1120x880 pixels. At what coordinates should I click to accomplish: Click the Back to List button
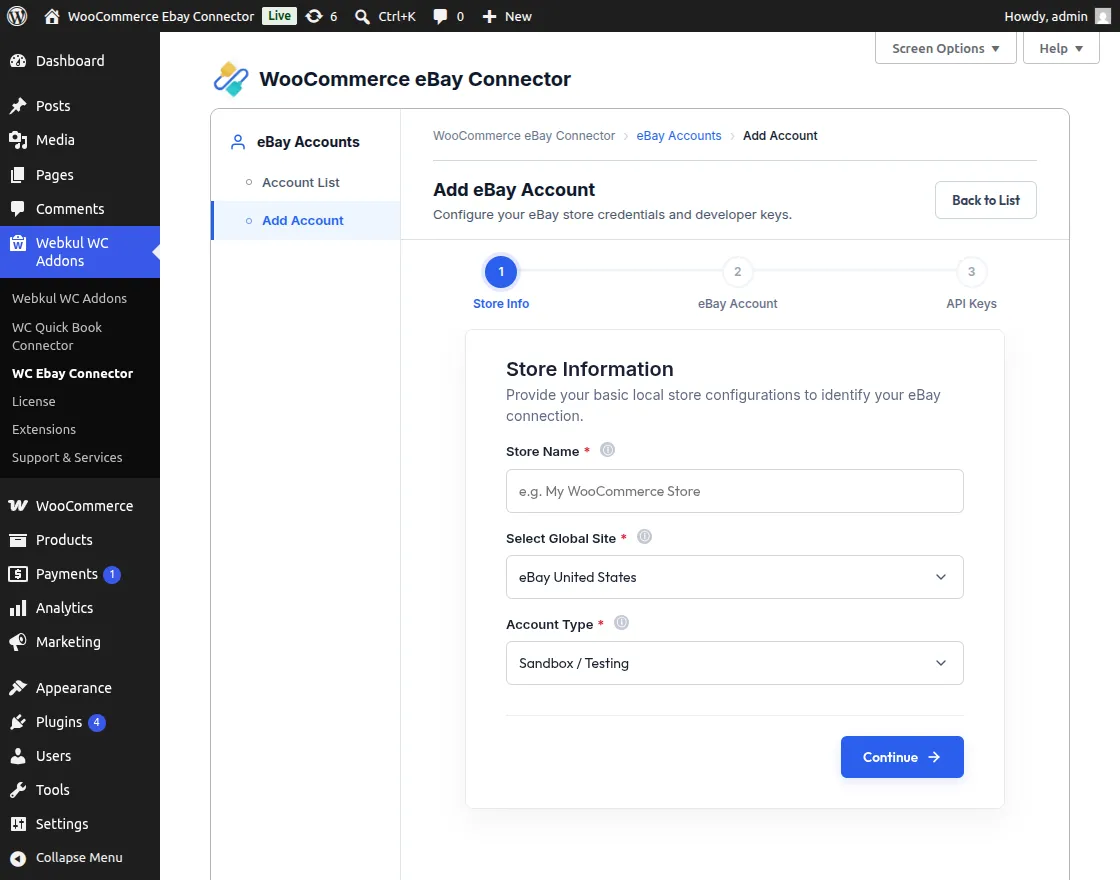[986, 200]
